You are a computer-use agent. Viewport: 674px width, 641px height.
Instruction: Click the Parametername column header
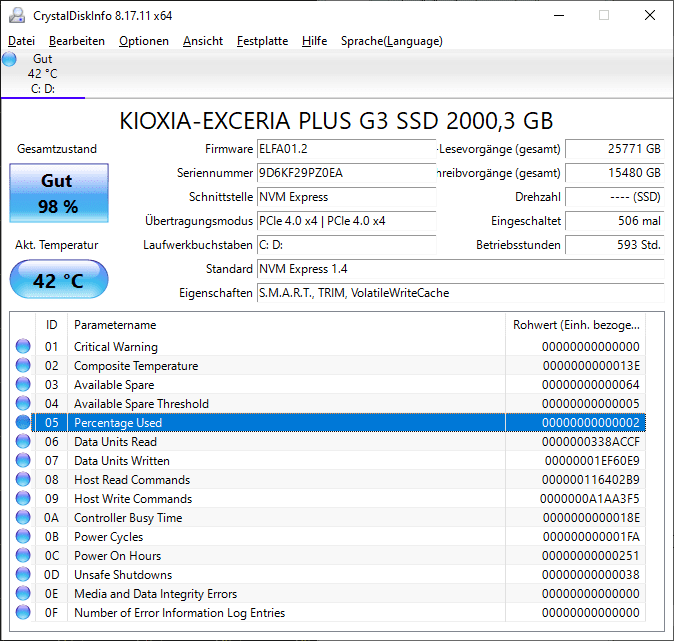pyautogui.click(x=286, y=325)
